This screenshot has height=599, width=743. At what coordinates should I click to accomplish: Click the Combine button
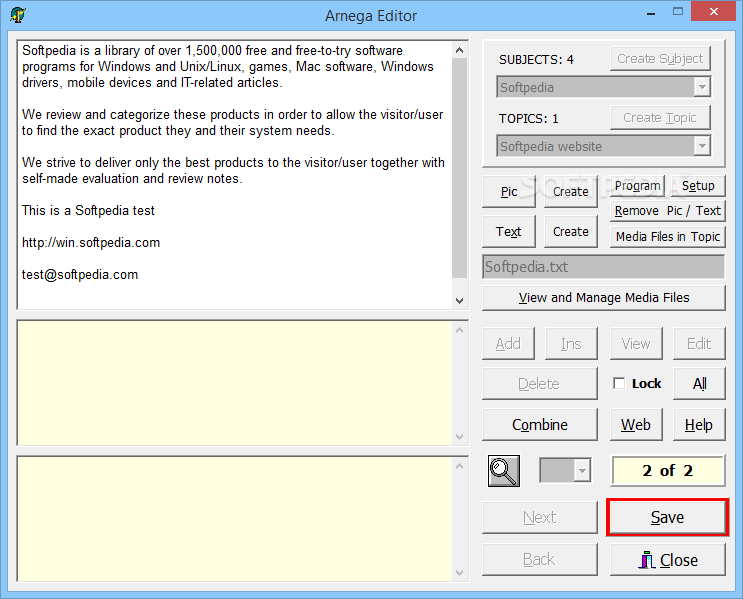tap(540, 425)
